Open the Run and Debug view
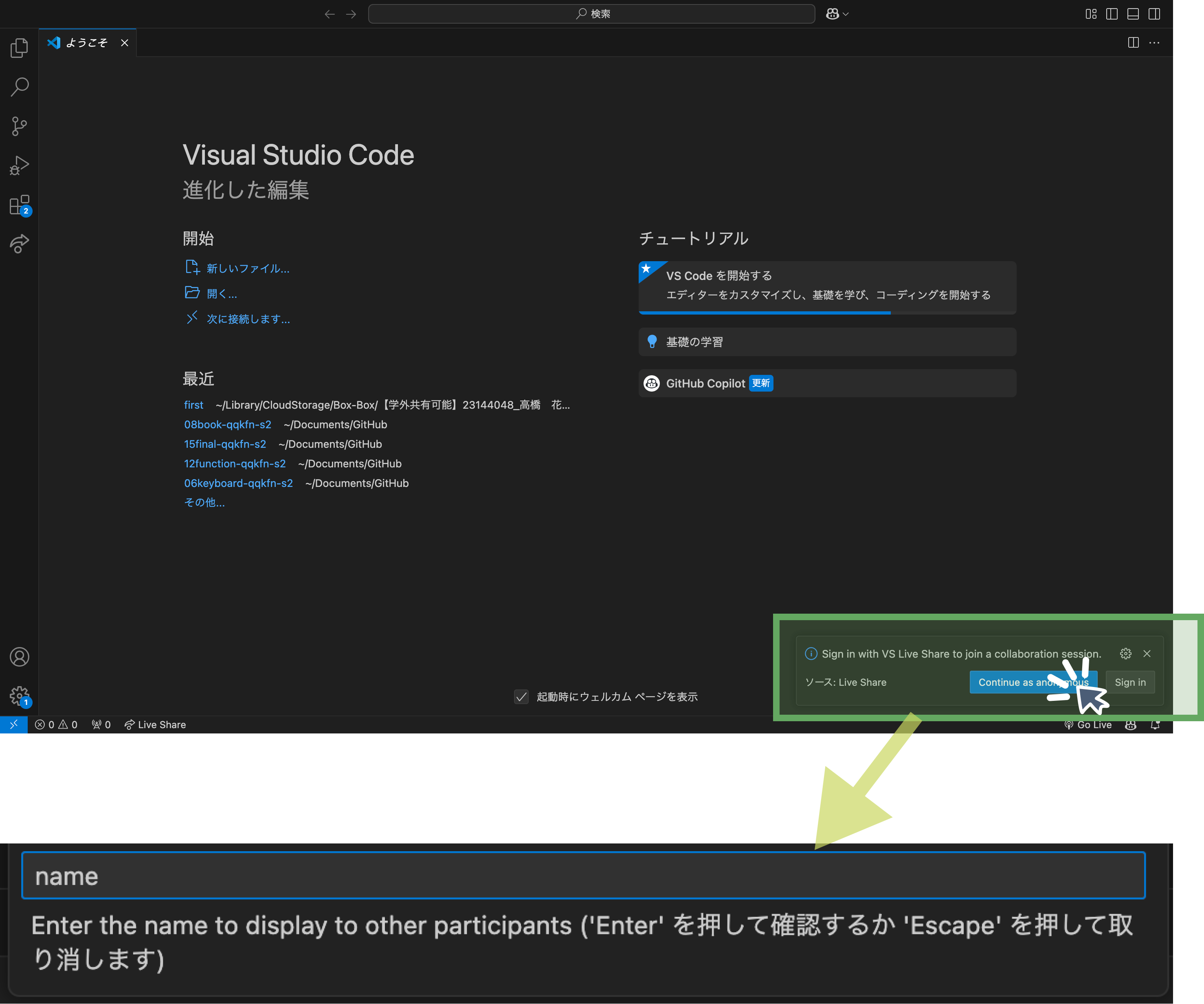The width and height of the screenshot is (1204, 1004). (x=20, y=165)
